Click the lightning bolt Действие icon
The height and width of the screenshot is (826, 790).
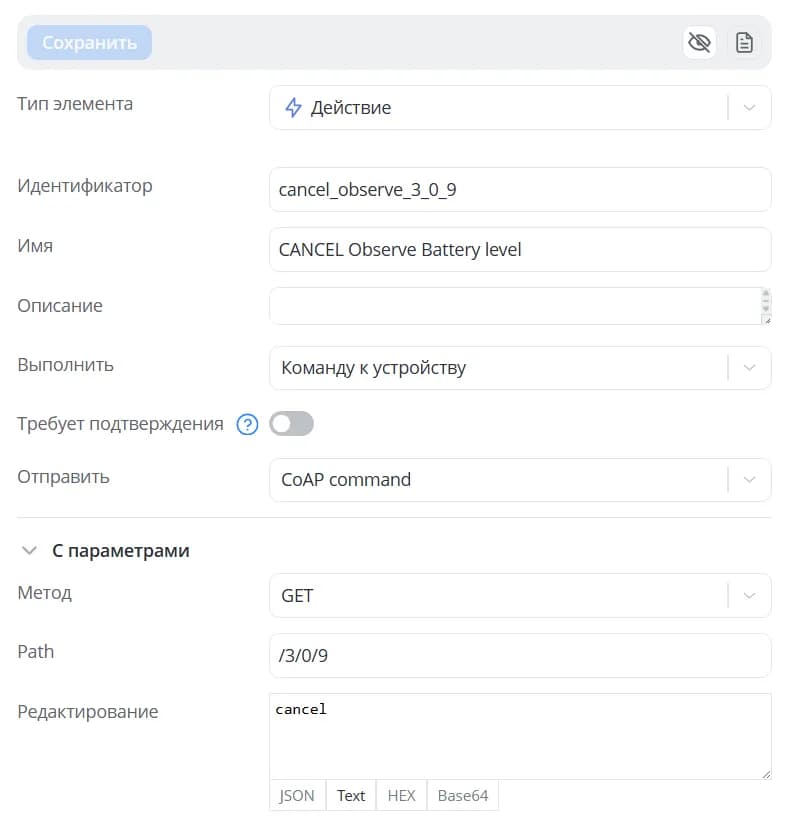(293, 107)
